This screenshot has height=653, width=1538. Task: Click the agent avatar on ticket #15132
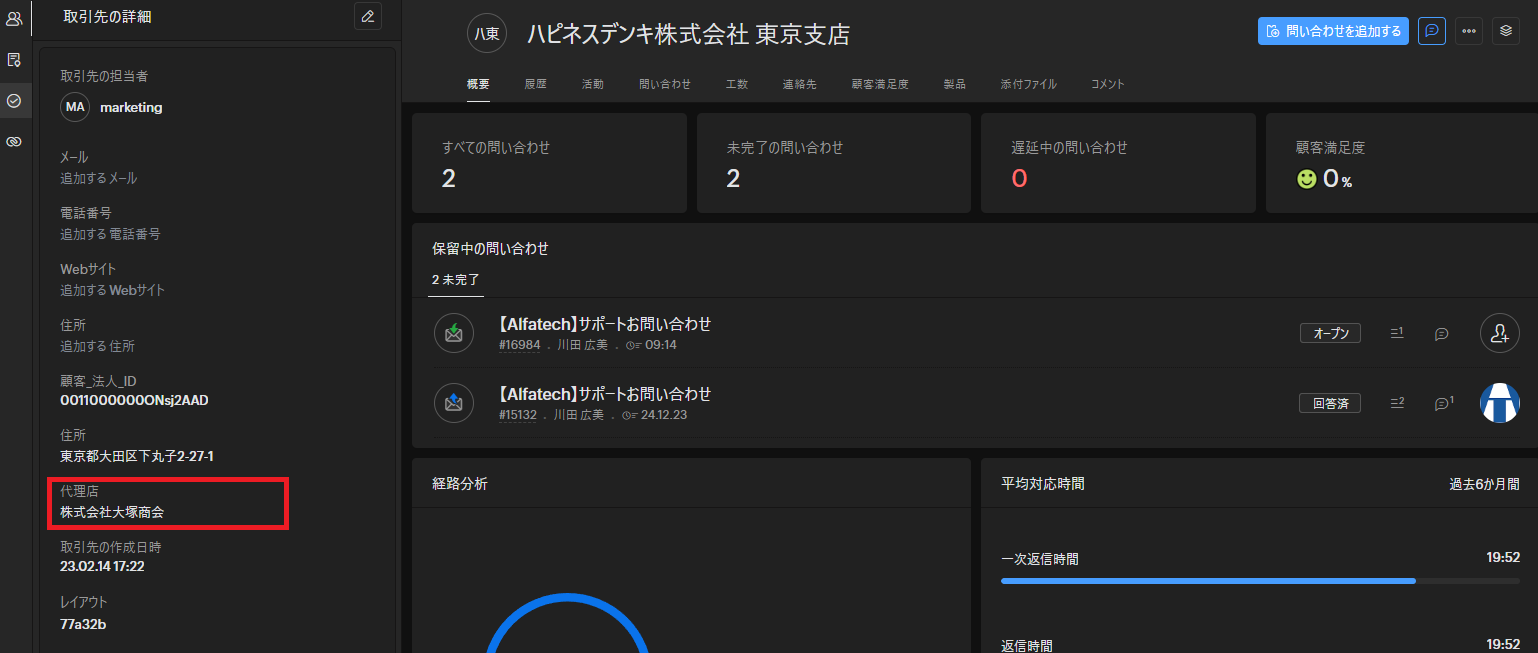1499,403
